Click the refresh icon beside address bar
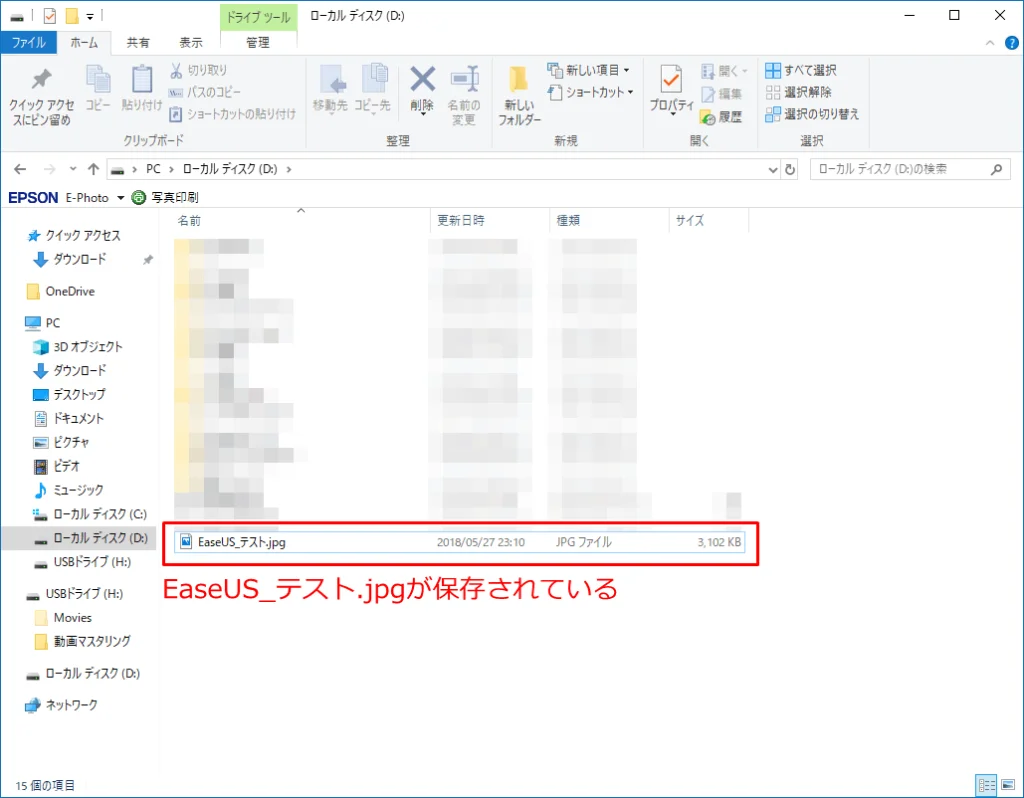 (791, 169)
